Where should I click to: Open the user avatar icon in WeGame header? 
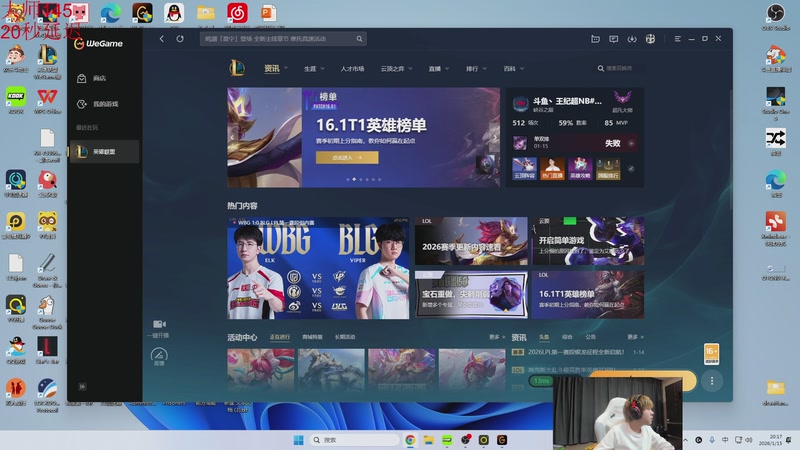pyautogui.click(x=650, y=39)
